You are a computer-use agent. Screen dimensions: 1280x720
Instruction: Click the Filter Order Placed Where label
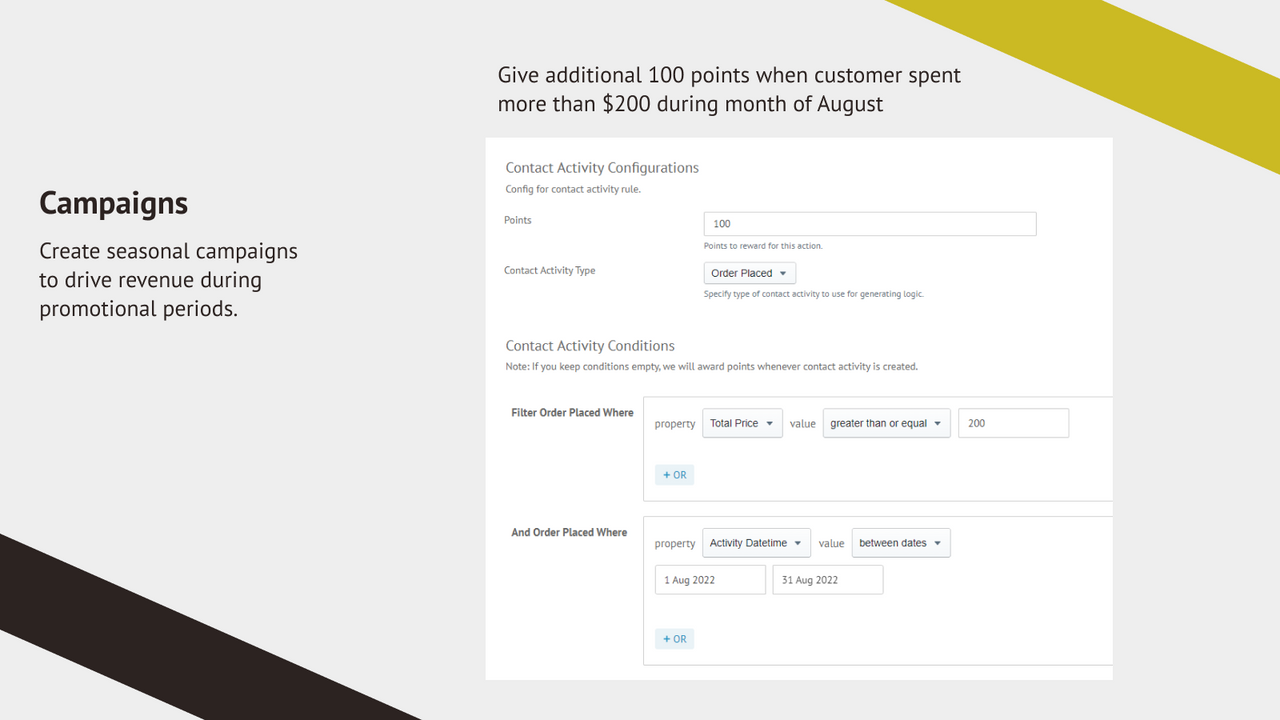[x=571, y=412]
